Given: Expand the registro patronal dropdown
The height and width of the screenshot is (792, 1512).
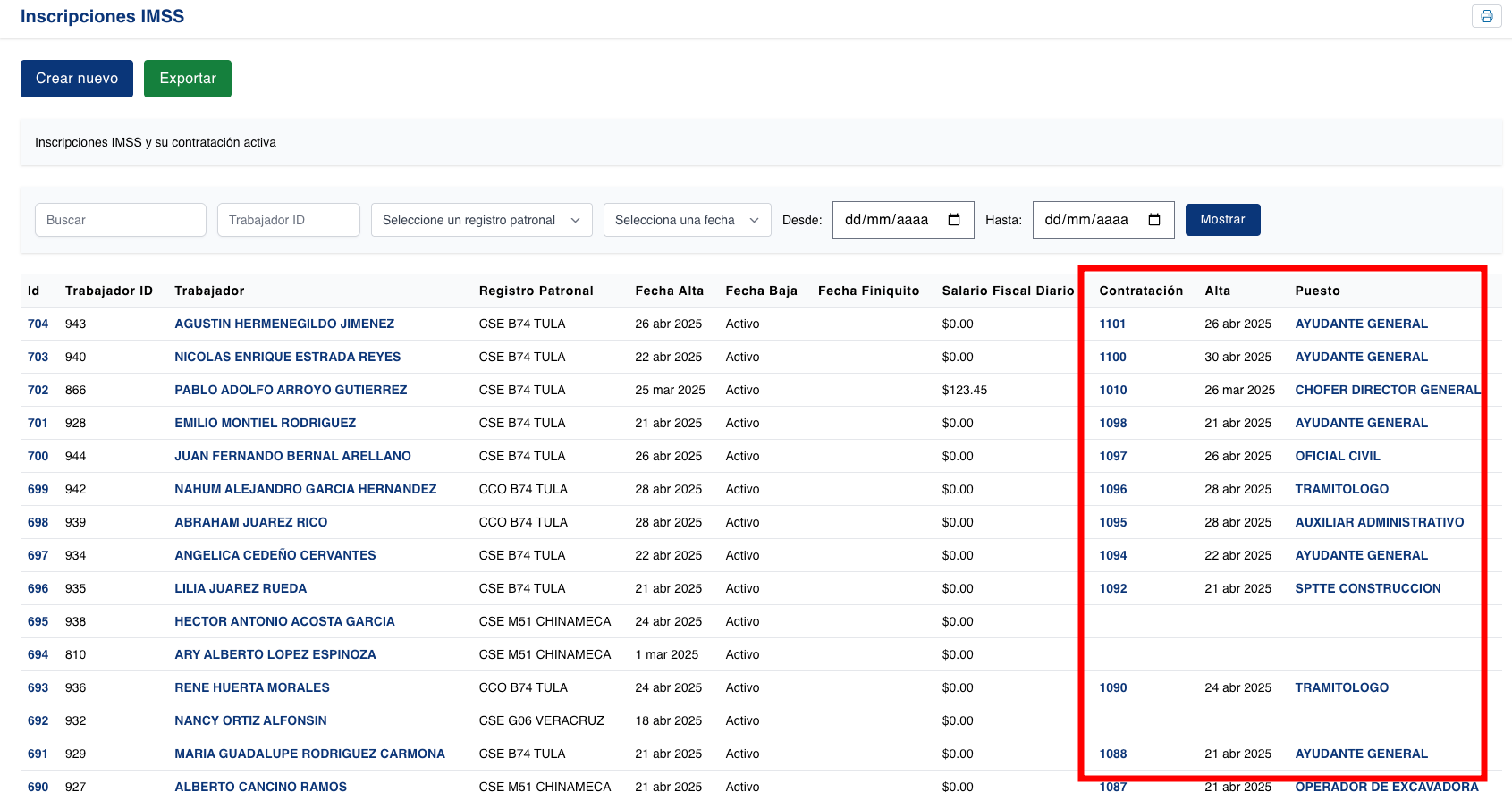Looking at the screenshot, I should (481, 220).
